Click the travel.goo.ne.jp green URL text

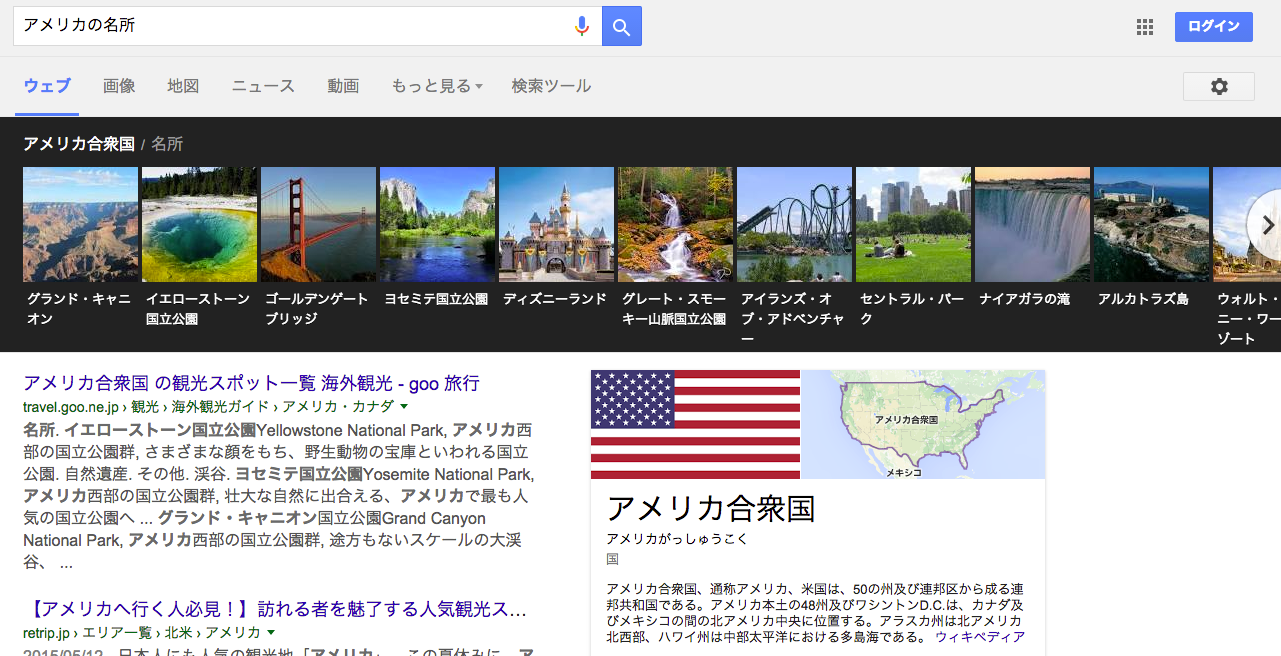[208, 407]
